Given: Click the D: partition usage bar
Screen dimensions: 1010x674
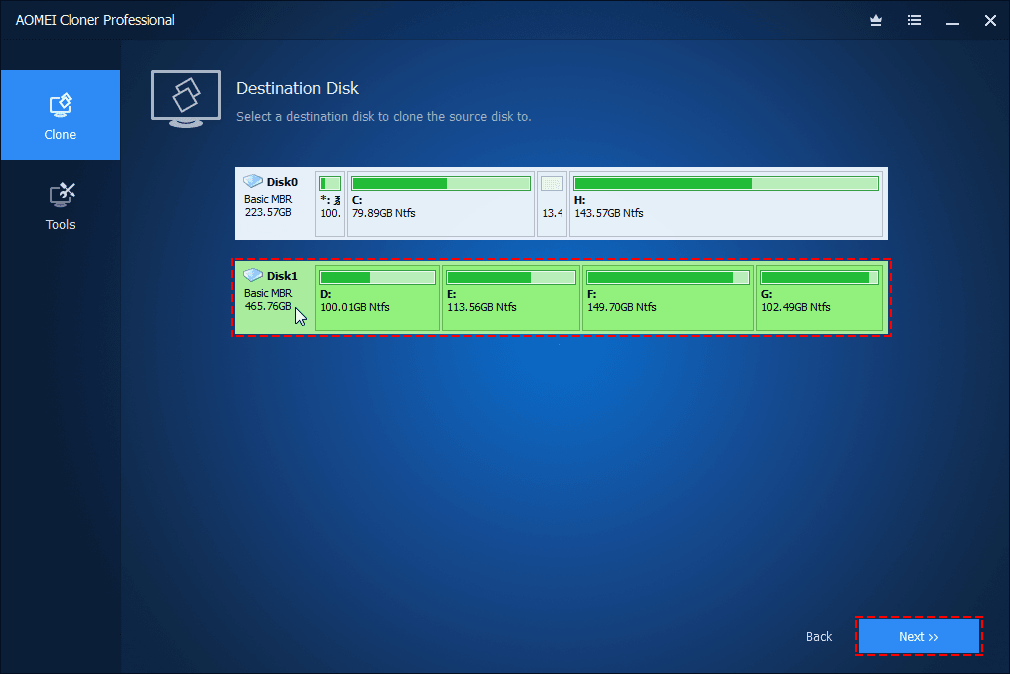Looking at the screenshot, I should coord(377,278).
